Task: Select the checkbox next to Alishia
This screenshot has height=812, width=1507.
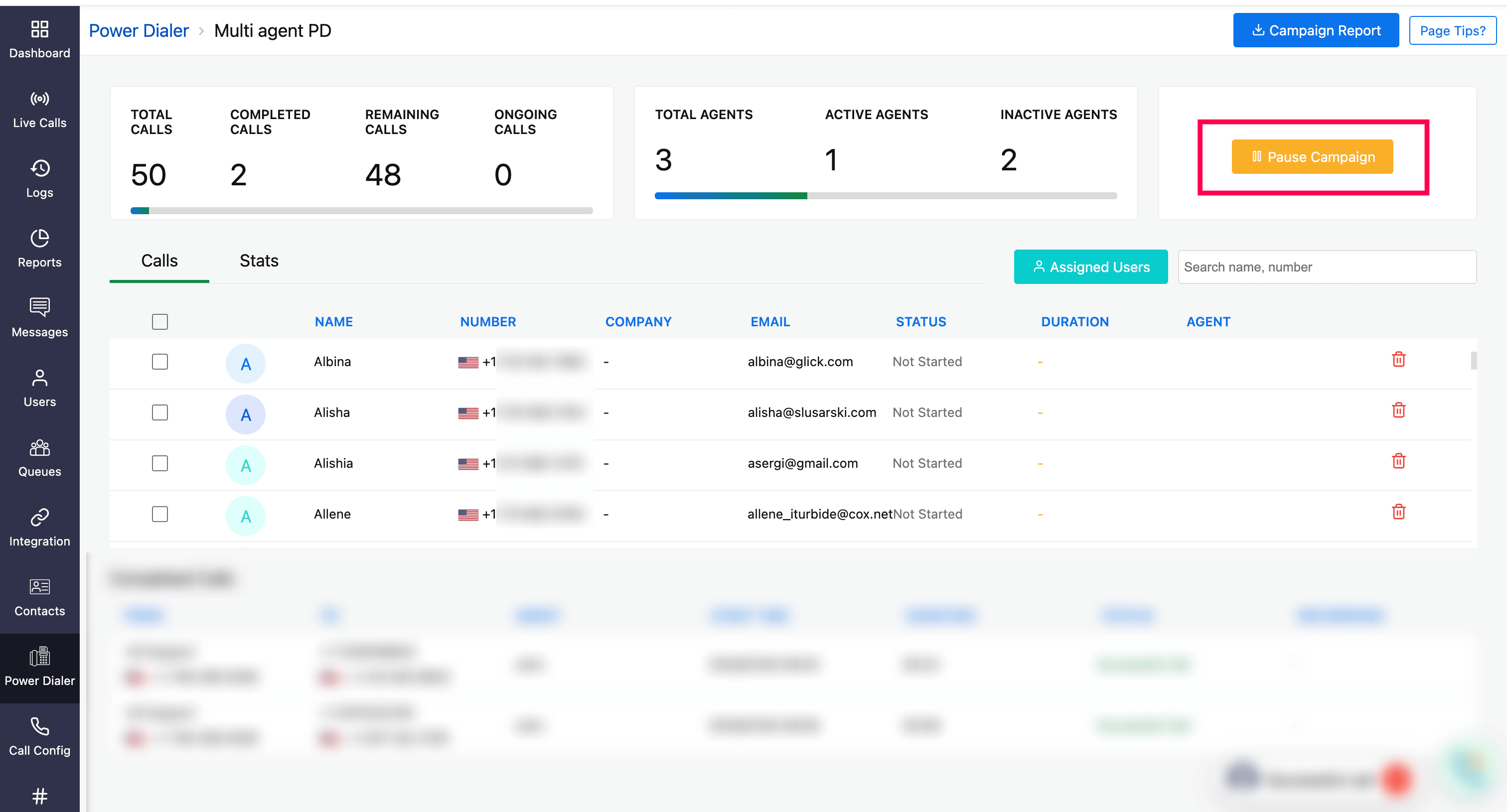Action: 159,464
